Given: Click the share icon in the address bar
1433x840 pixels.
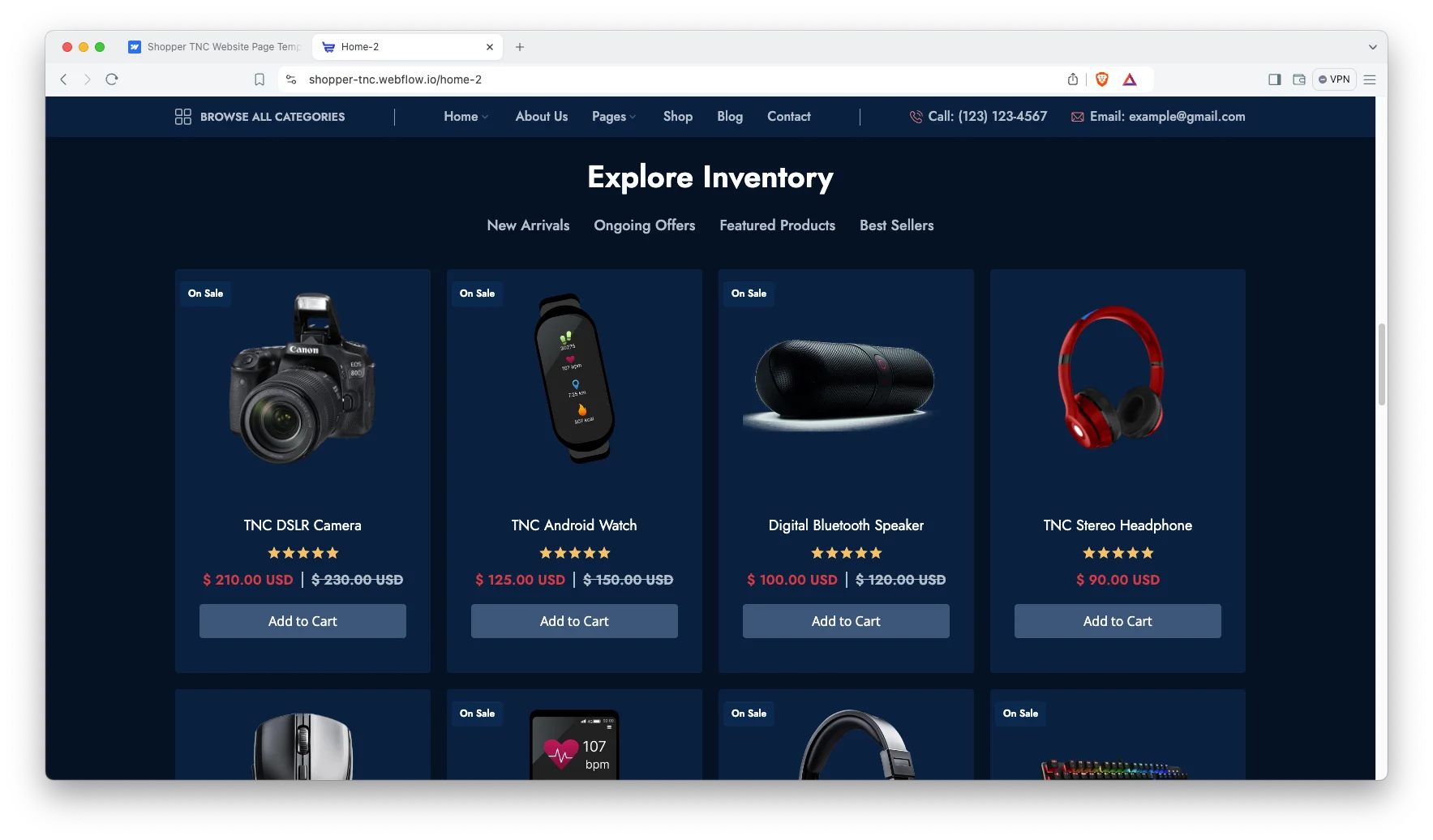Looking at the screenshot, I should tap(1073, 79).
